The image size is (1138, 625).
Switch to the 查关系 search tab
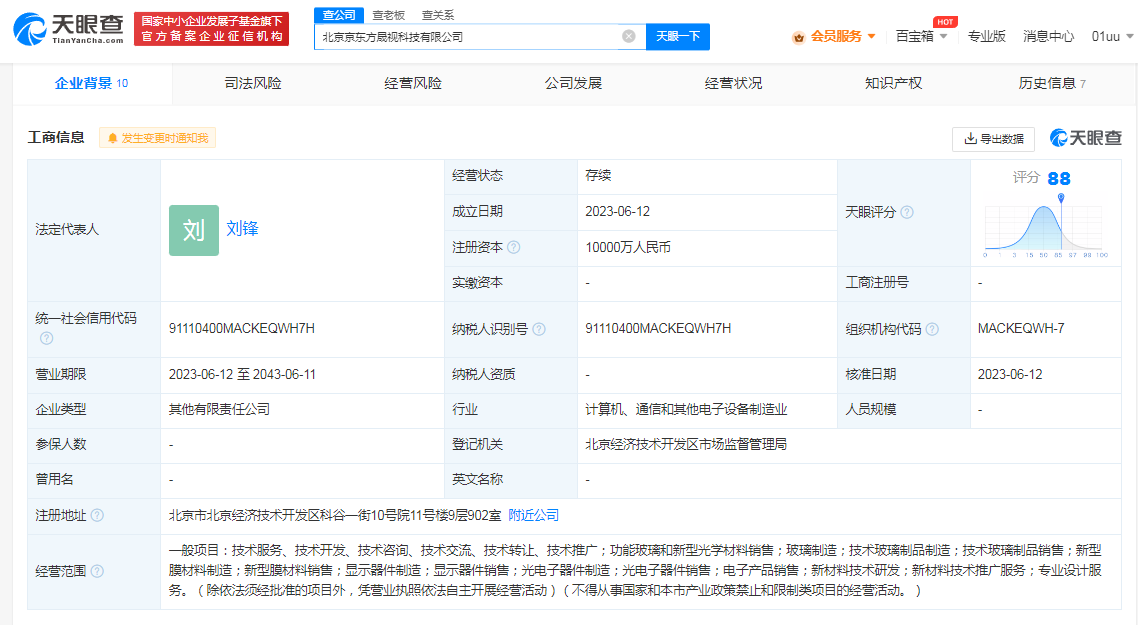(x=438, y=15)
